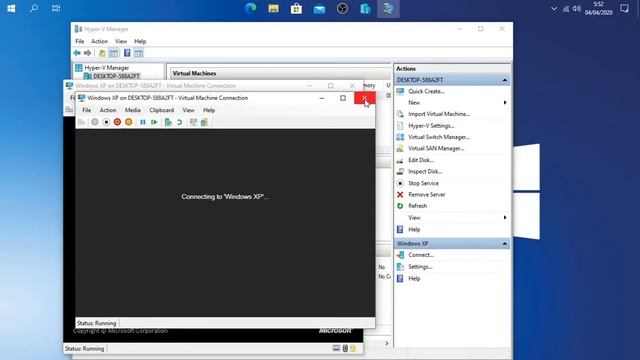
Task: Click the Ctrl+Alt+Delete toolbar icon
Action: click(x=81, y=122)
